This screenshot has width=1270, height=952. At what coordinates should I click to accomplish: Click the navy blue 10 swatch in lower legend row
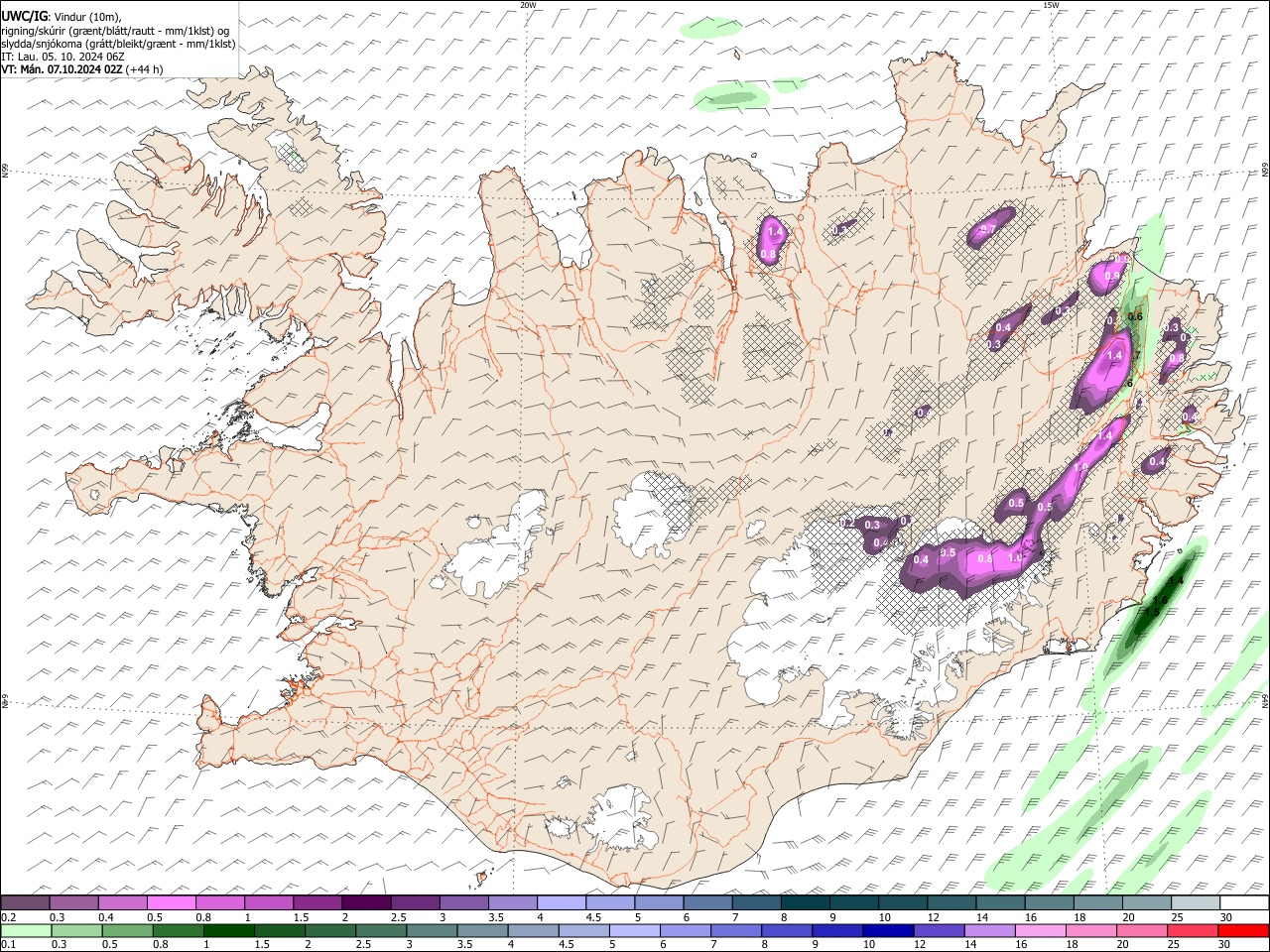click(x=887, y=930)
